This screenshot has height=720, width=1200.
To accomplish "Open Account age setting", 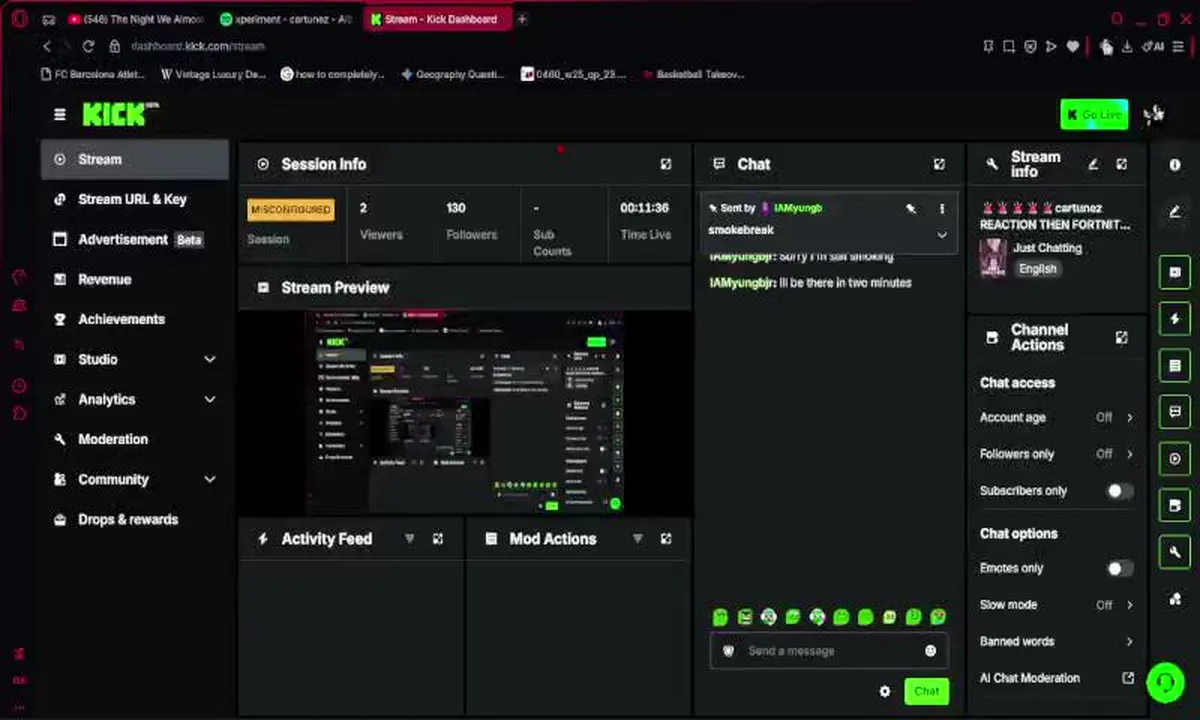I will pos(1057,417).
